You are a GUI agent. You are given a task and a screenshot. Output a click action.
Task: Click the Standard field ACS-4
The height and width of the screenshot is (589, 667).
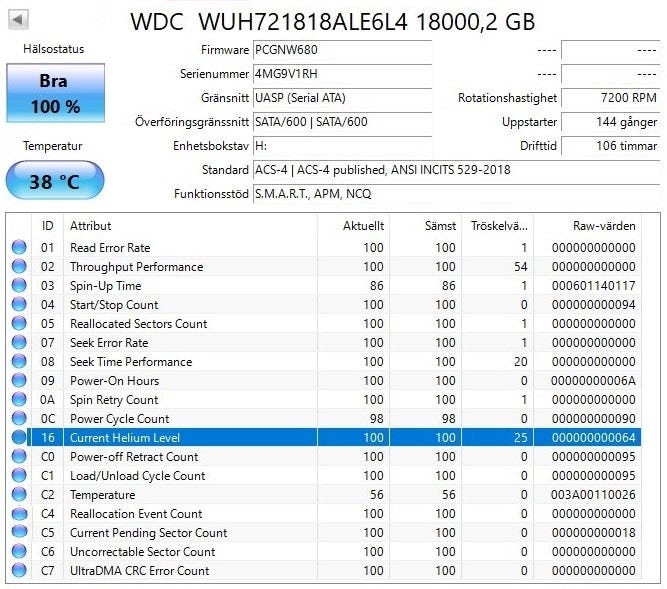pos(456,170)
